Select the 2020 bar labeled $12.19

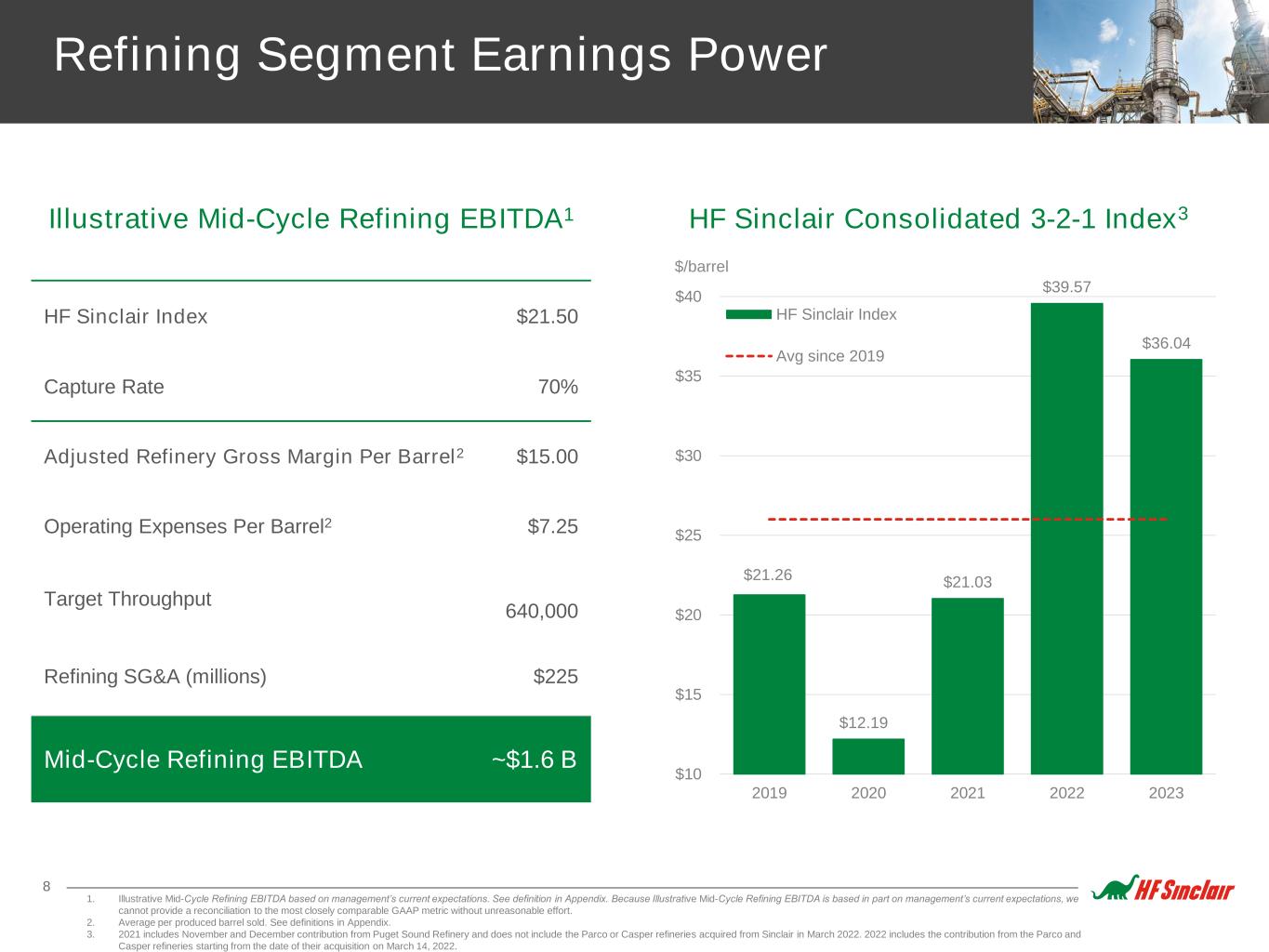click(867, 756)
